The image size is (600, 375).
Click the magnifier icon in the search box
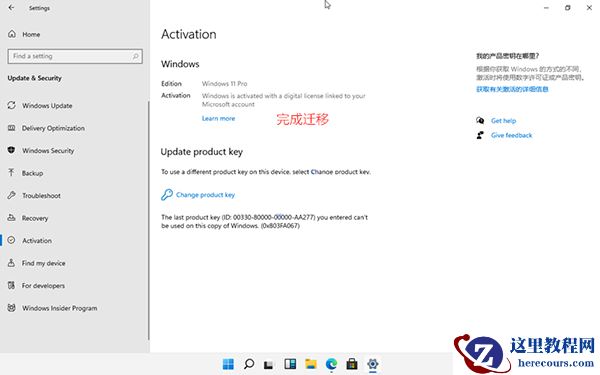point(135,56)
